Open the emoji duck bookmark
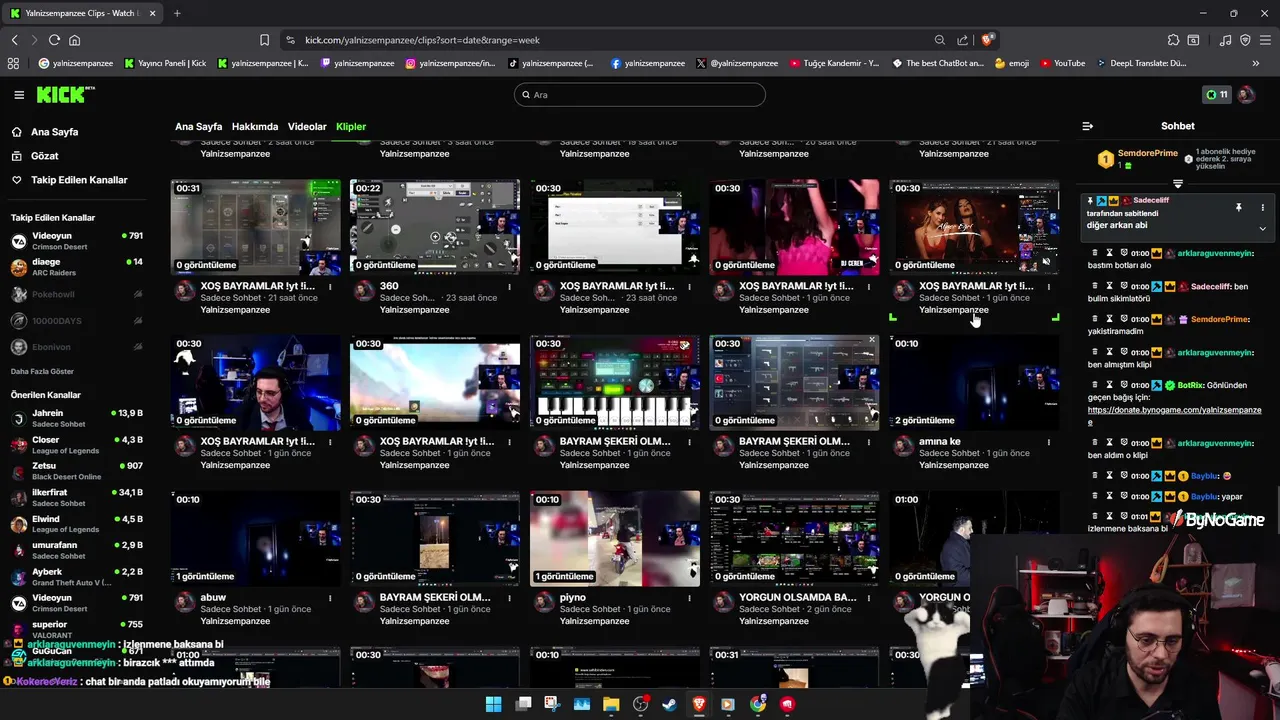 pos(1012,63)
